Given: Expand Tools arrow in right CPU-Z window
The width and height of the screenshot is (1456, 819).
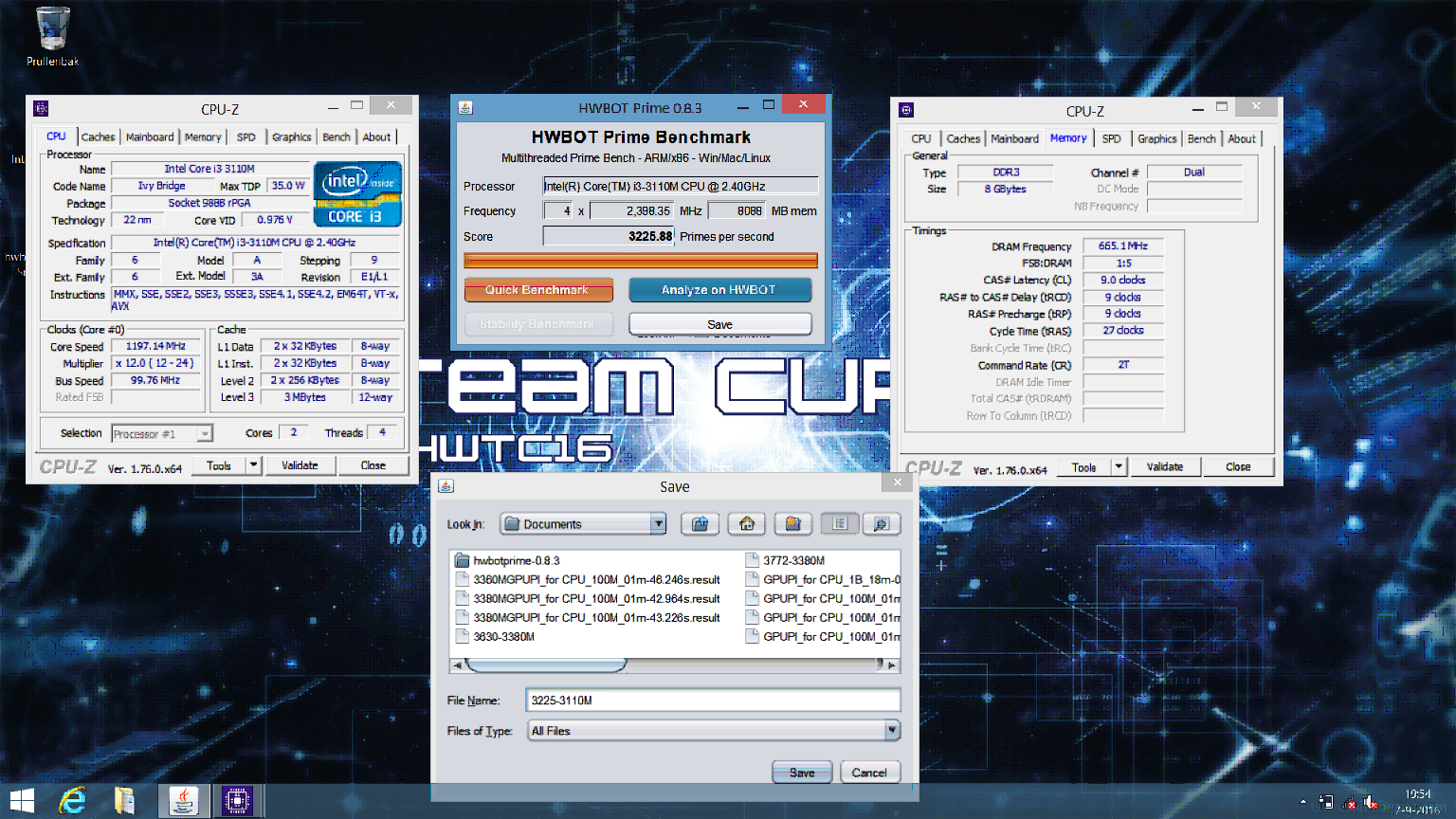Looking at the screenshot, I should click(x=1119, y=466).
